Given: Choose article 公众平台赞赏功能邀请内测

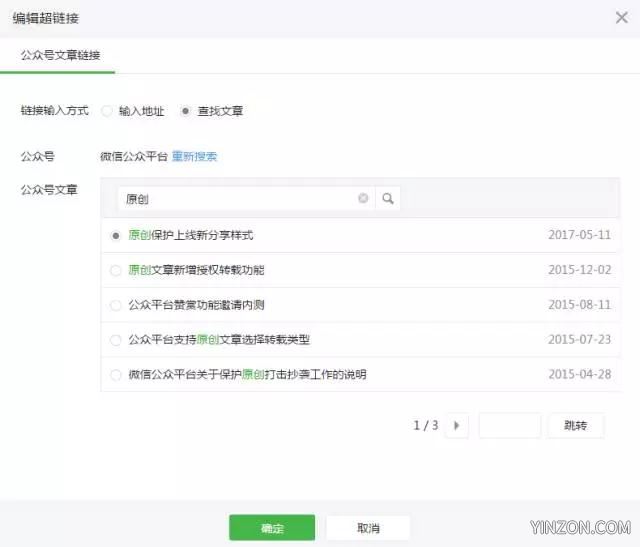Looking at the screenshot, I should click(x=116, y=305).
